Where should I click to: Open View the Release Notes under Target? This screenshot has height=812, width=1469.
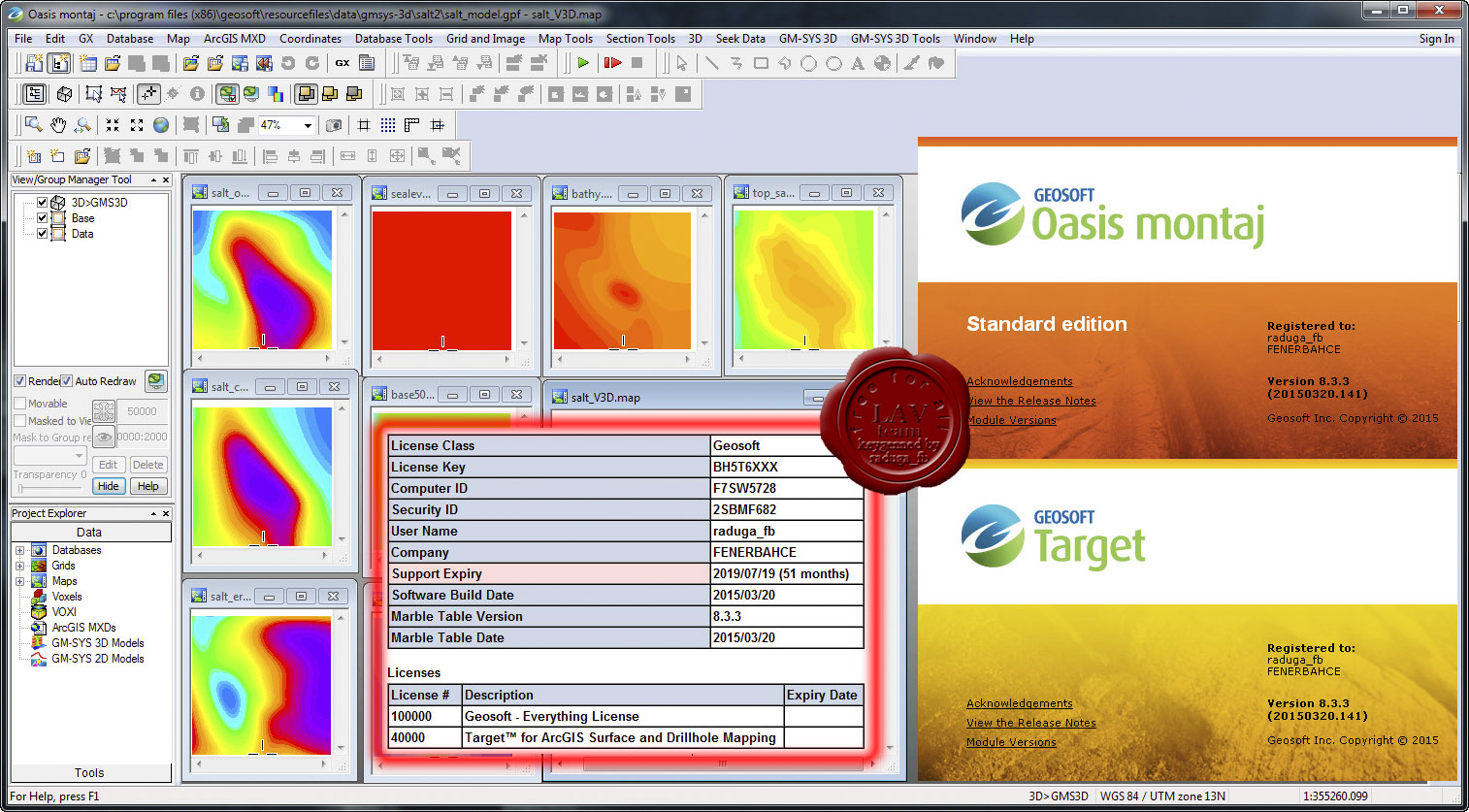[1031, 723]
